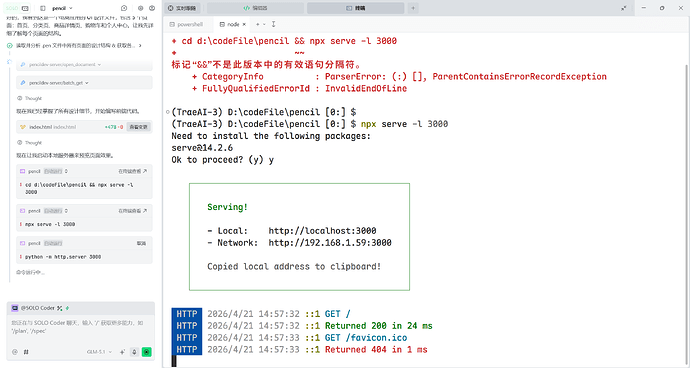Screen dimensions: 690x368
Task: Click http://192.168.1.59:3000 network address
Action: pos(330,243)
